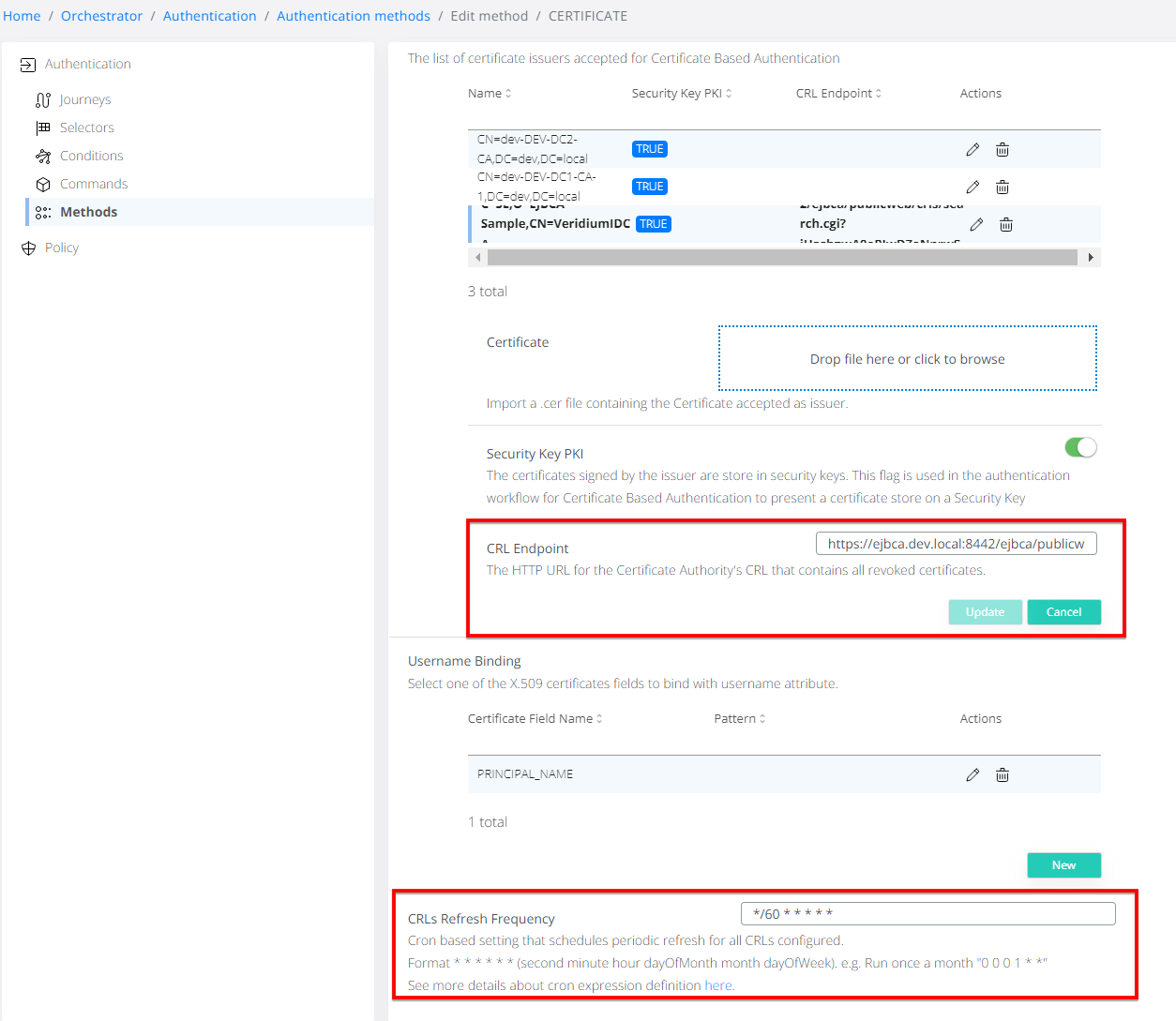Click the Cancel button
This screenshot has width=1176, height=1021.
click(1063, 612)
